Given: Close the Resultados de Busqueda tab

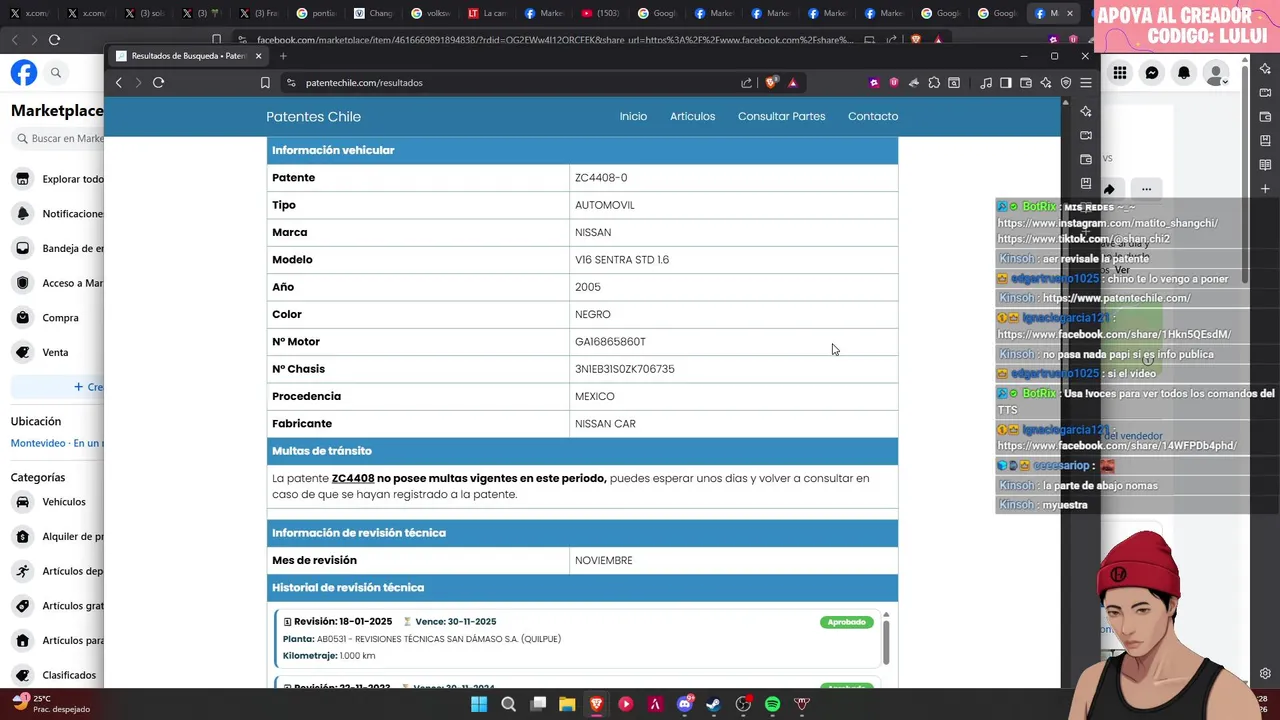Looking at the screenshot, I should tap(258, 56).
